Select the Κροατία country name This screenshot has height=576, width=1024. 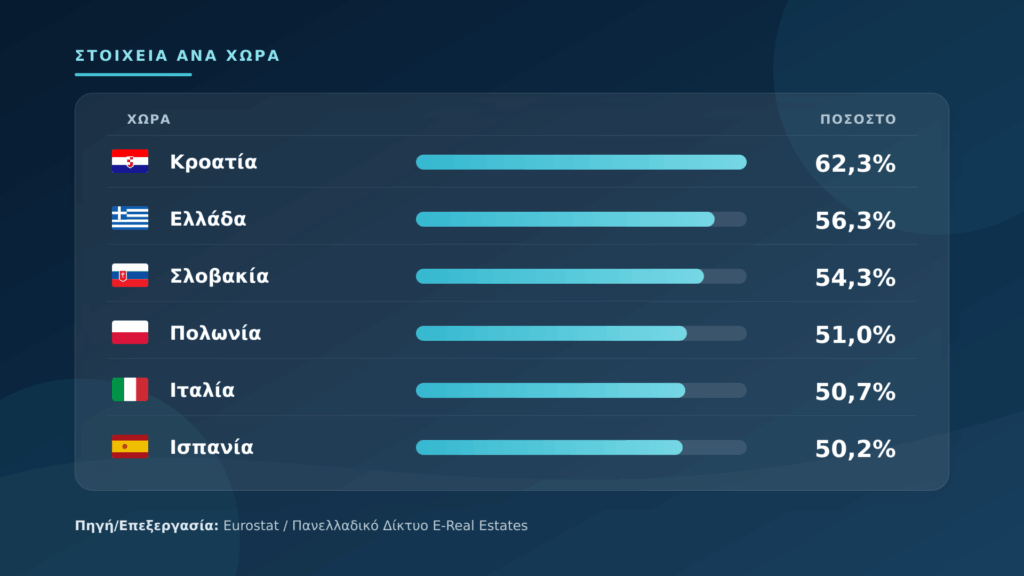pyautogui.click(x=214, y=162)
